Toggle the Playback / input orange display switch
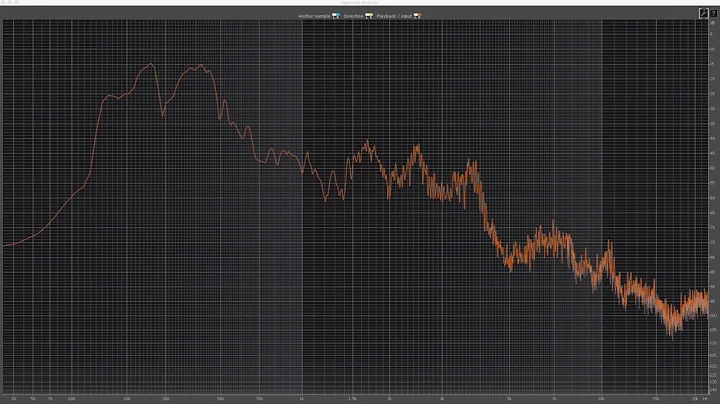 pos(417,16)
